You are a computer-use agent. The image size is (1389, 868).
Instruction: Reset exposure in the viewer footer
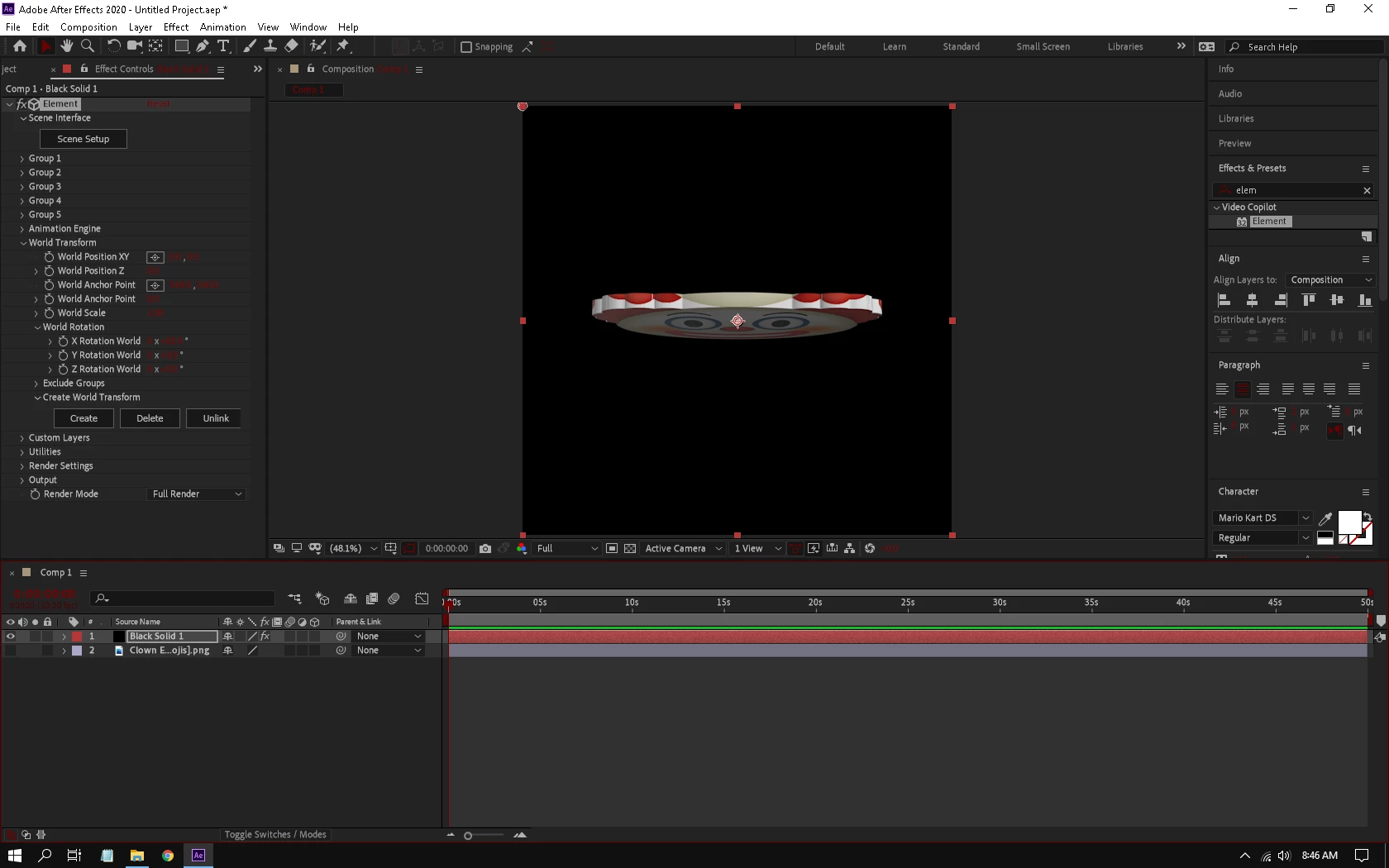(870, 548)
